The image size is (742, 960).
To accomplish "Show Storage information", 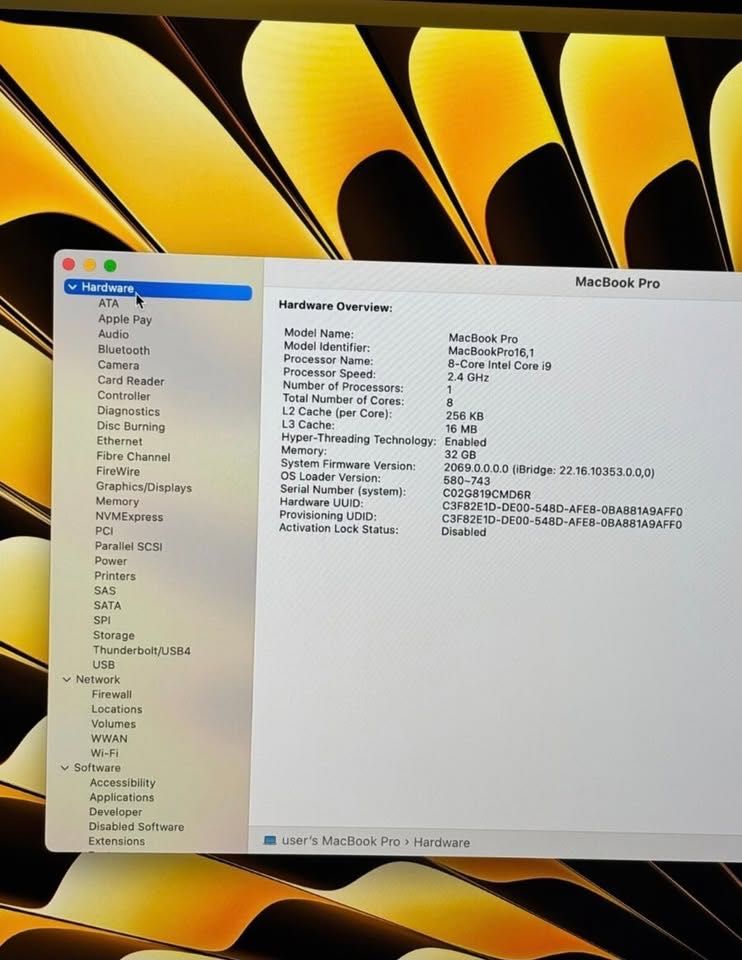I will point(113,636).
